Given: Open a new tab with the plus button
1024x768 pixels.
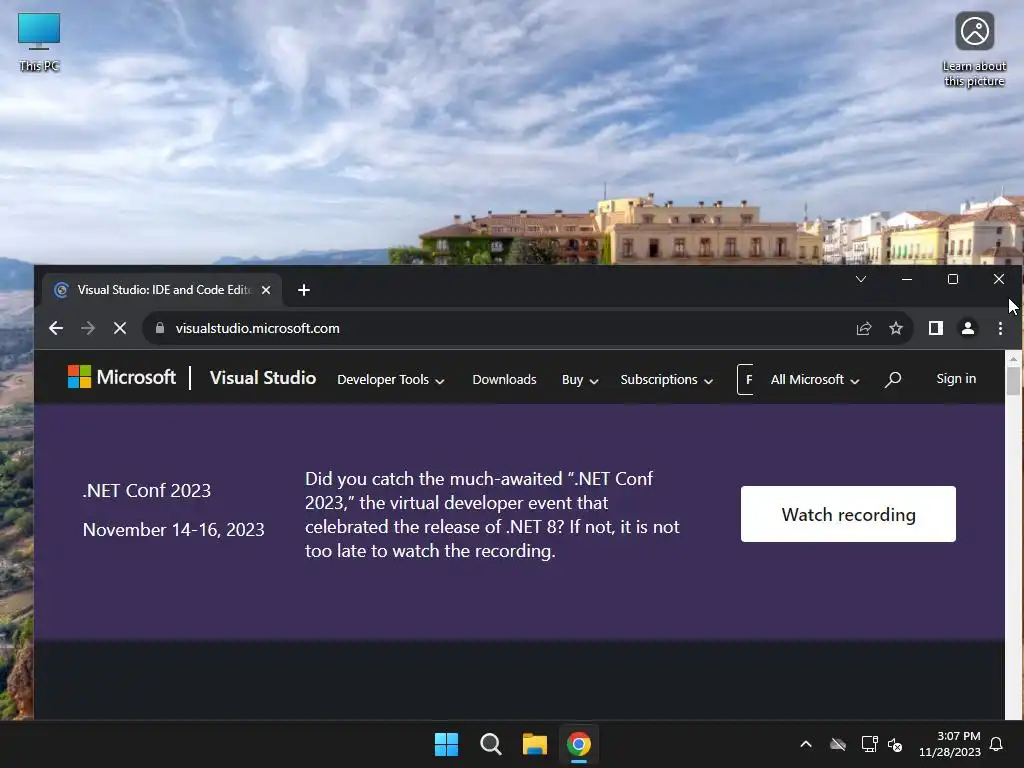Looking at the screenshot, I should tap(304, 290).
